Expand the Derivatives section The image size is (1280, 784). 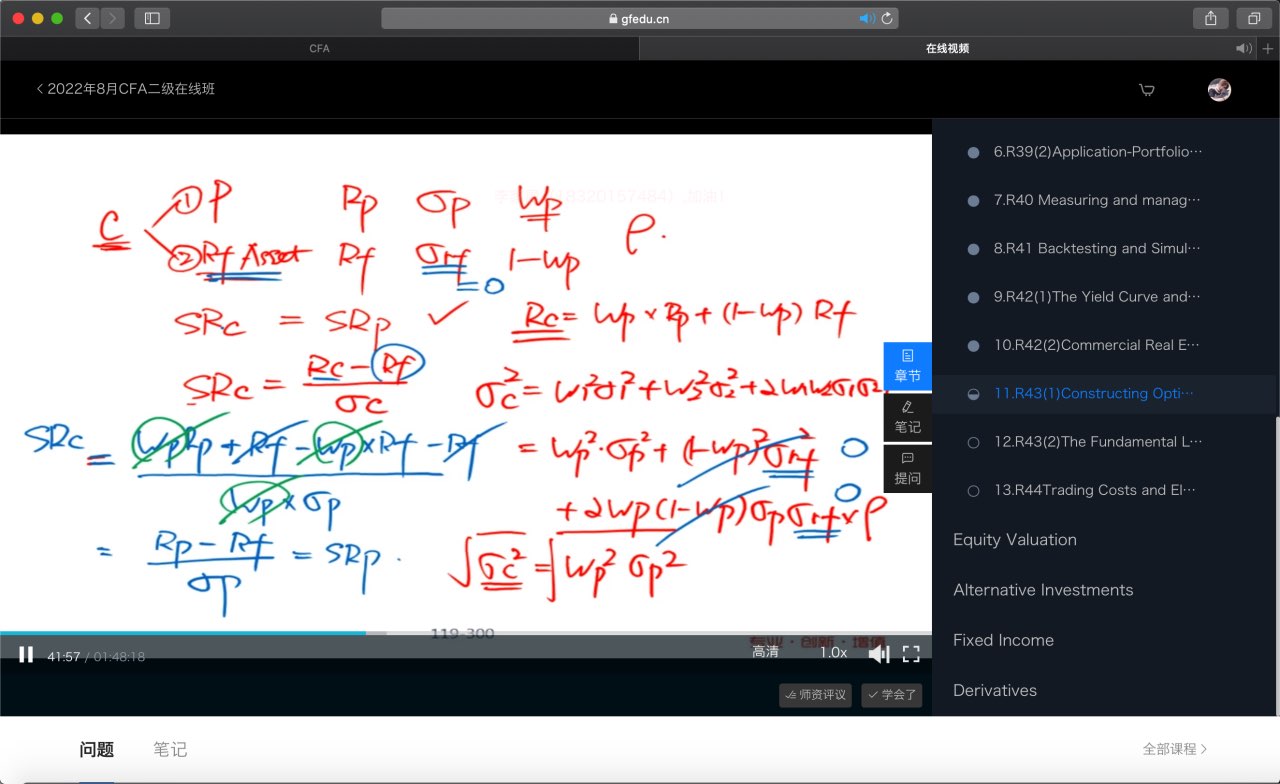click(x=995, y=690)
